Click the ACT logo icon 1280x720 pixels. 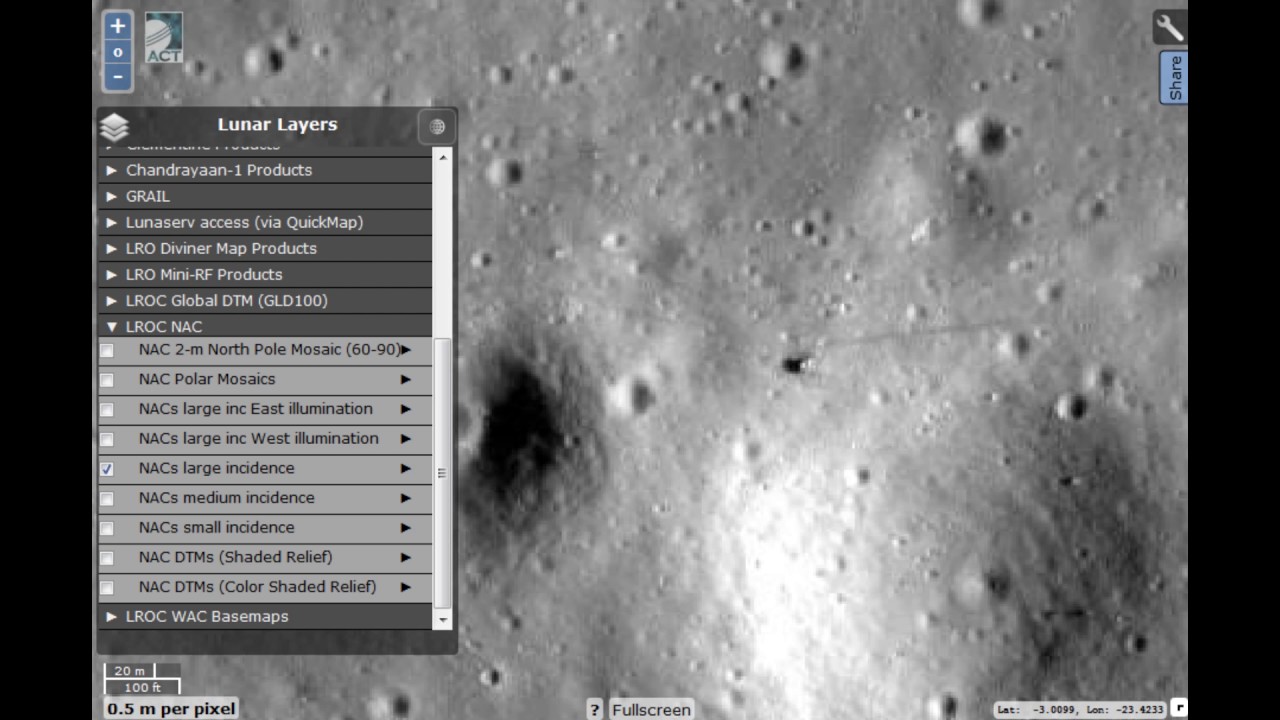coord(164,38)
